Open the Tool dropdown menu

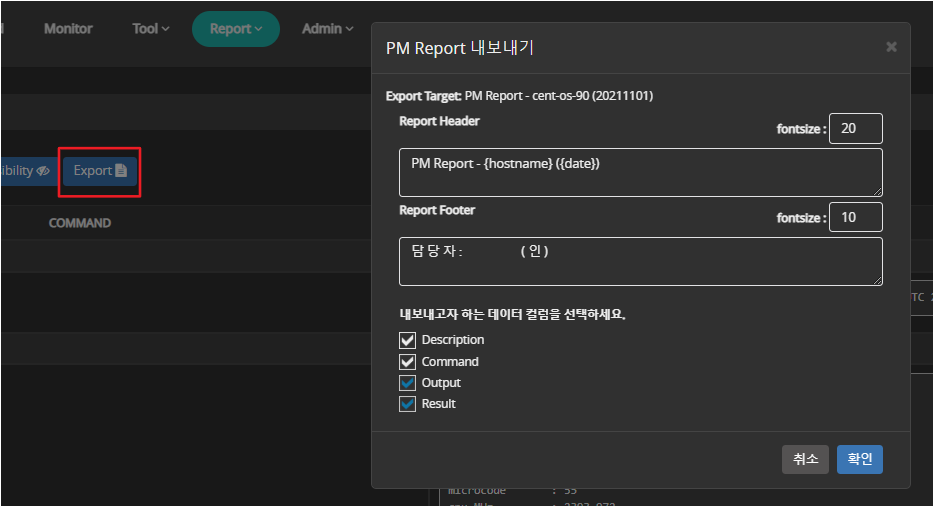151,29
